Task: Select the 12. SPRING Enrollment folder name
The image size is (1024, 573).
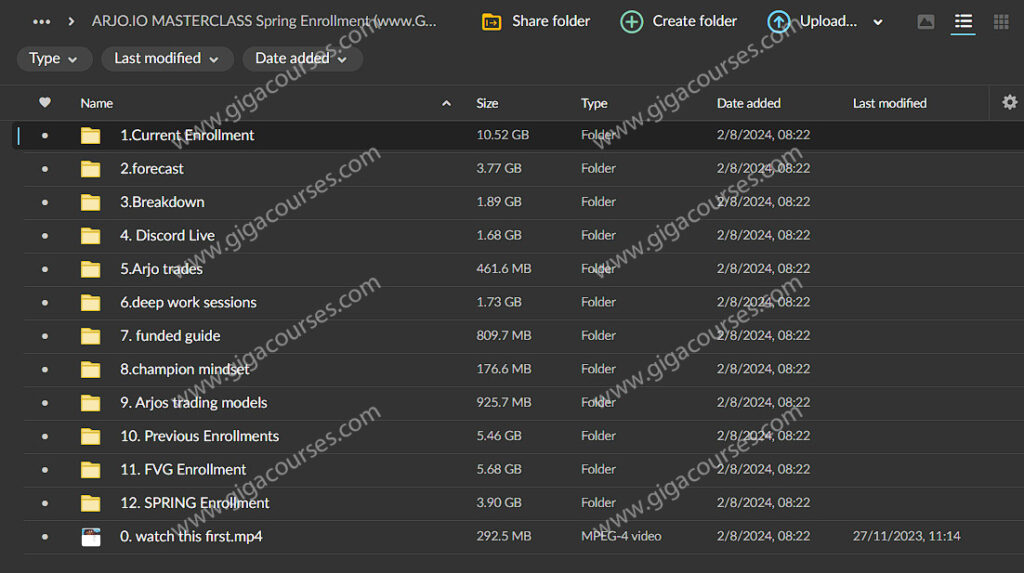Action: 195,503
